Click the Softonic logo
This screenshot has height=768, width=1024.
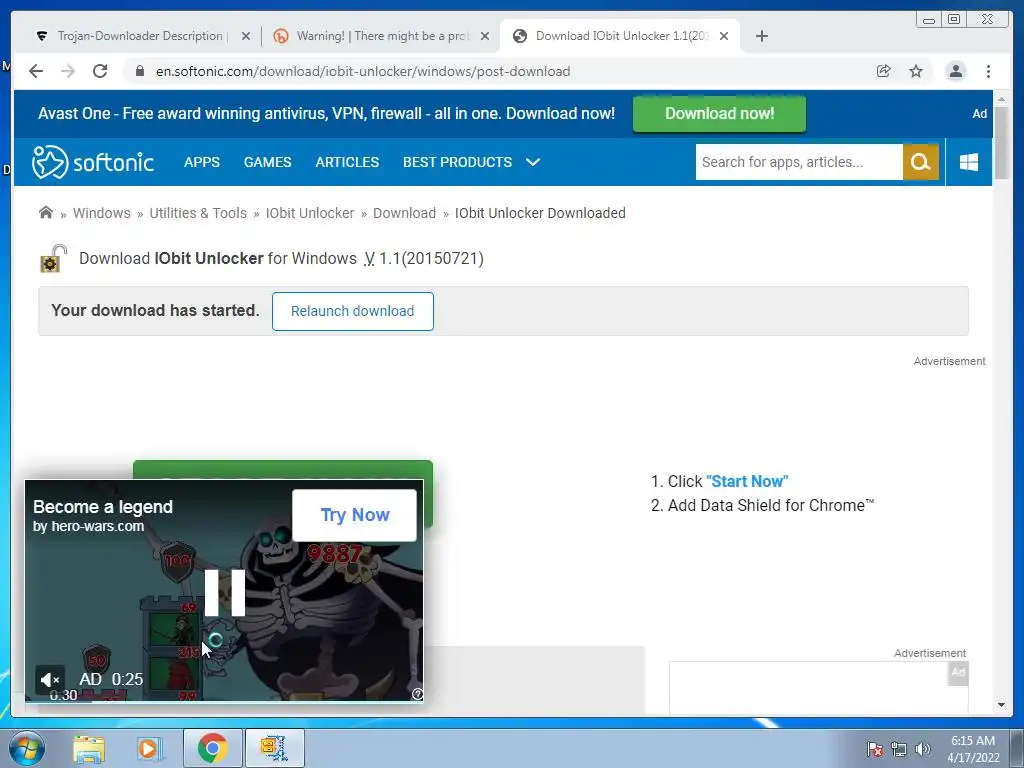click(x=93, y=162)
